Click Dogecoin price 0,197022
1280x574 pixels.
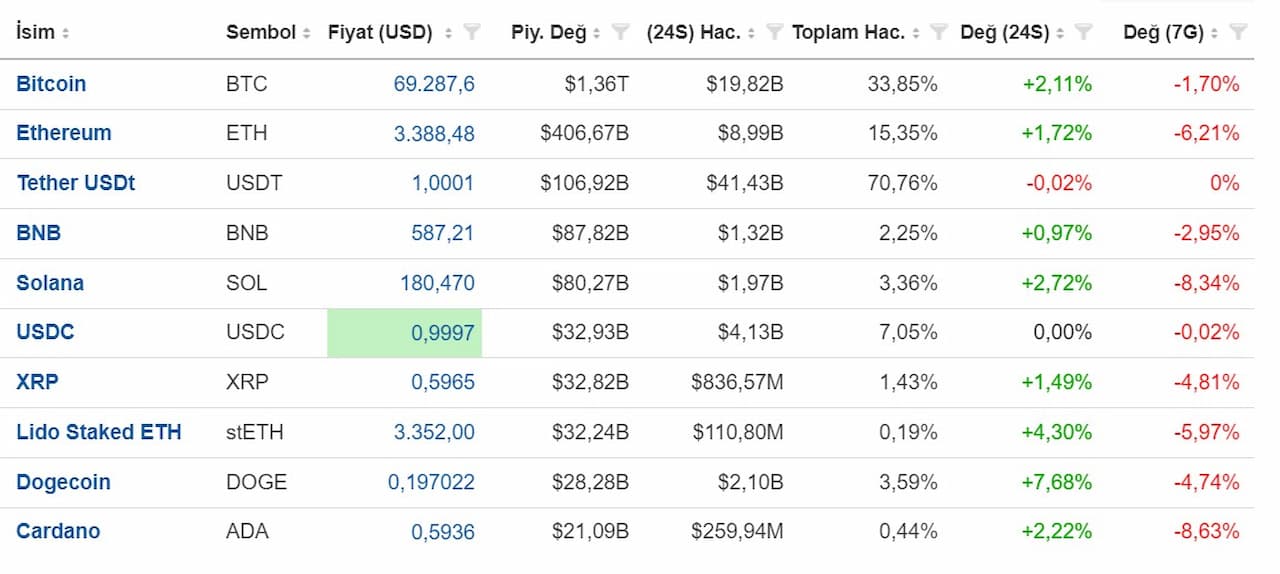click(432, 482)
